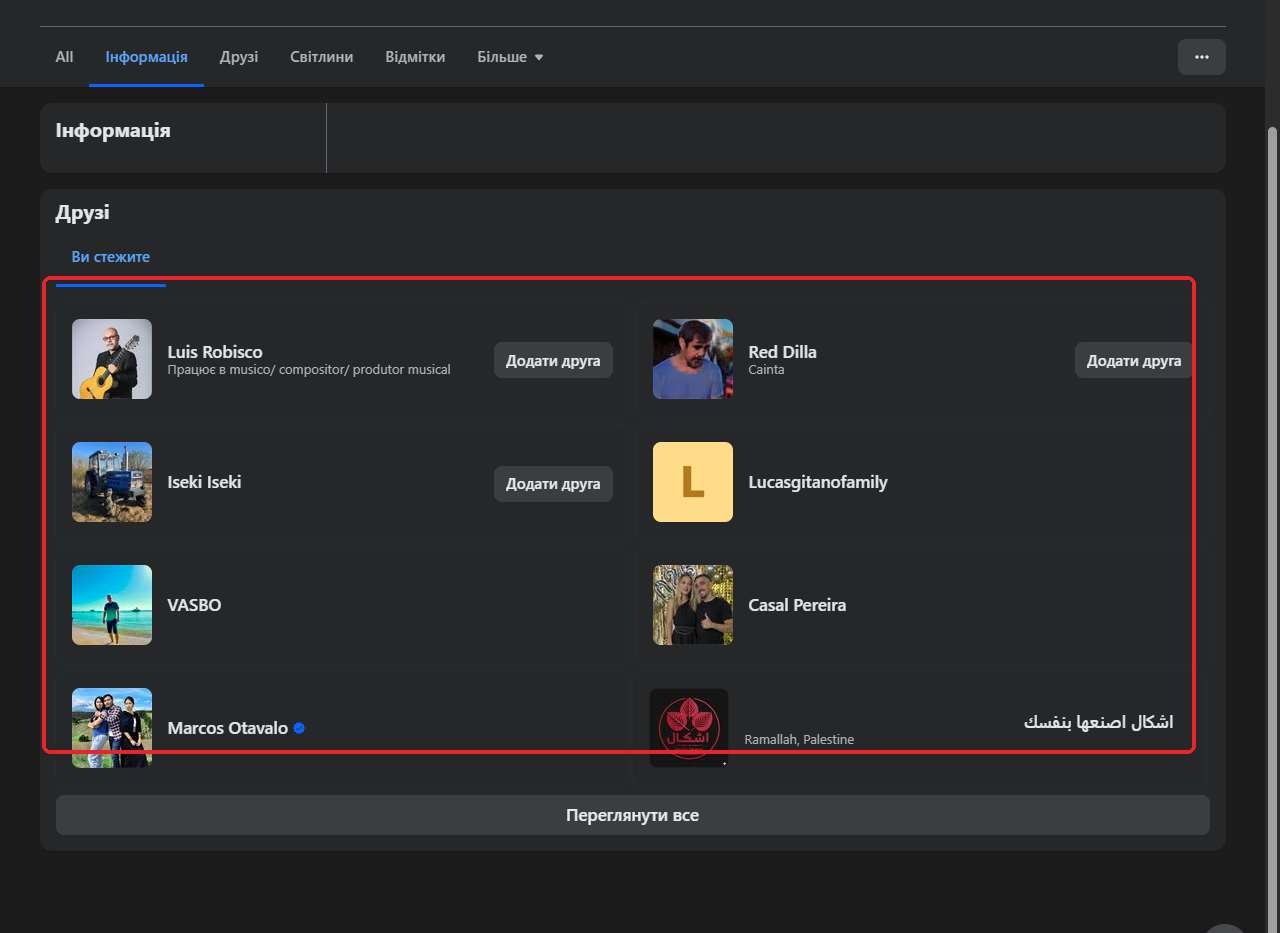Add Red Dilla as a friend
Image resolution: width=1280 pixels, height=933 pixels.
1134,360
